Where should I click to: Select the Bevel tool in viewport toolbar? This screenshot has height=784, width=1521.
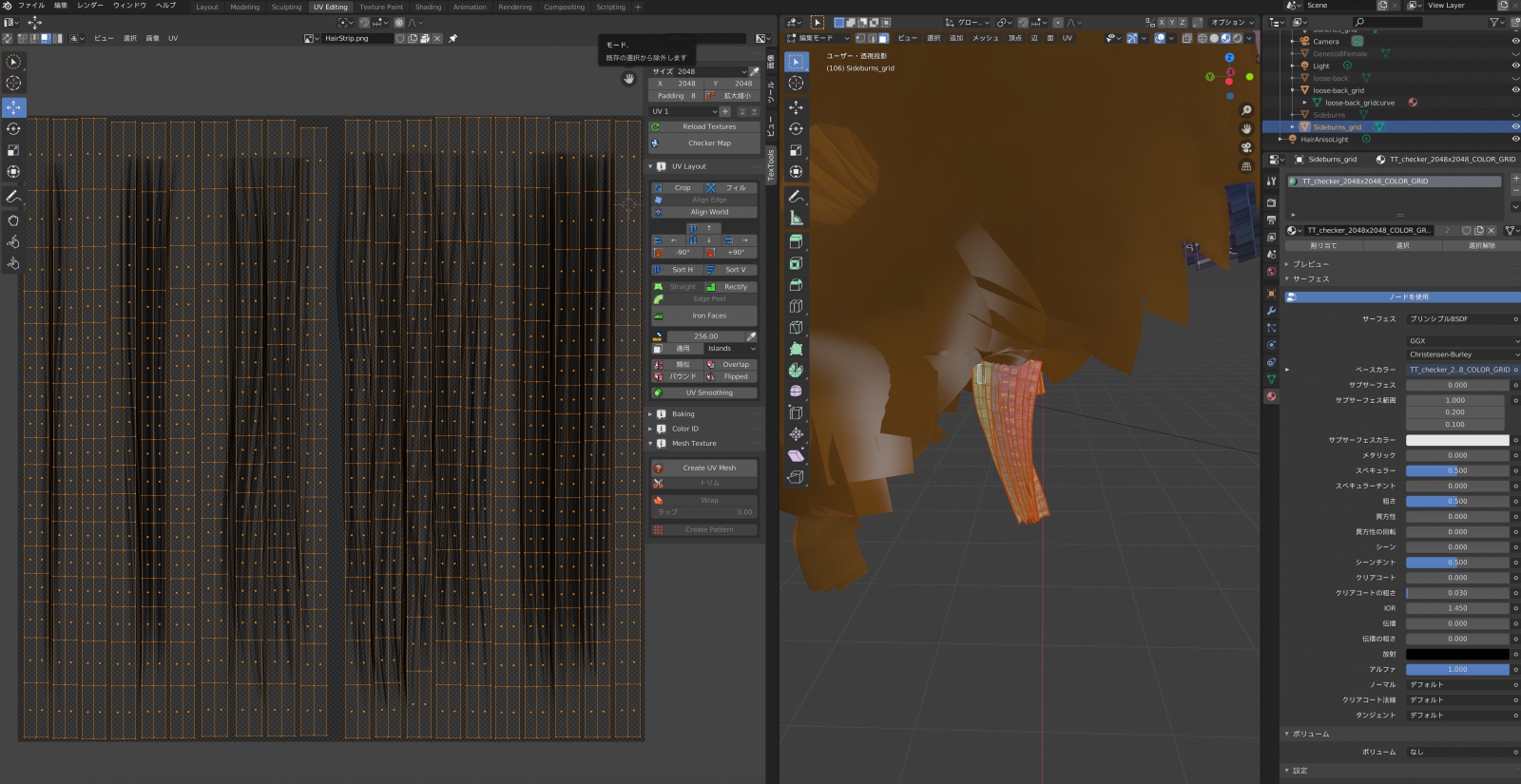tap(797, 285)
